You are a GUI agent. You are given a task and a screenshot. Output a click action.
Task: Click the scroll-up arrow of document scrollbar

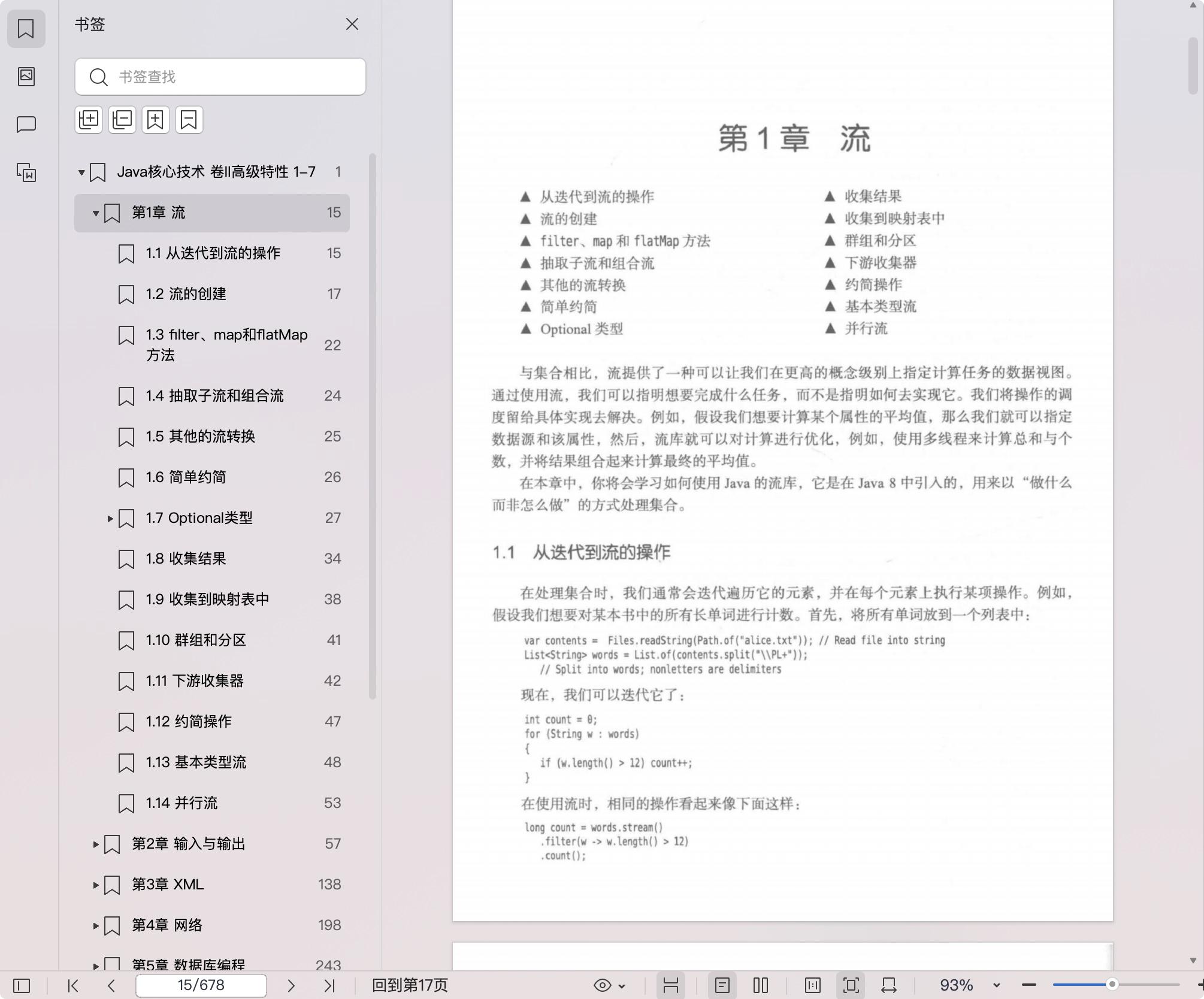pyautogui.click(x=1193, y=5)
